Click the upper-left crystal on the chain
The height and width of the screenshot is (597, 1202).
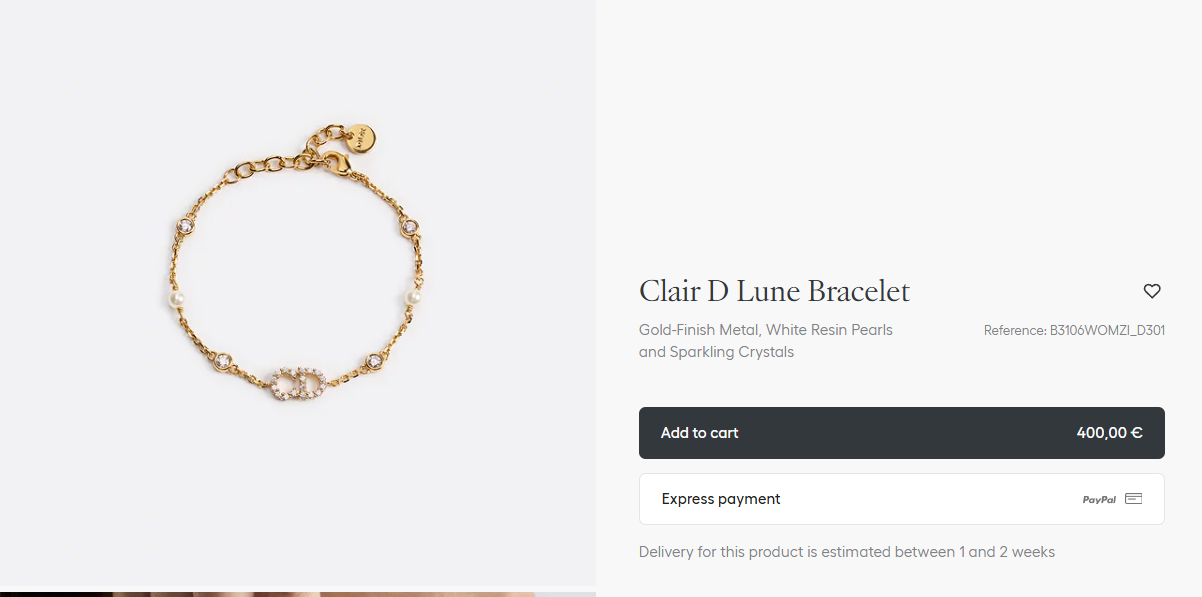185,226
